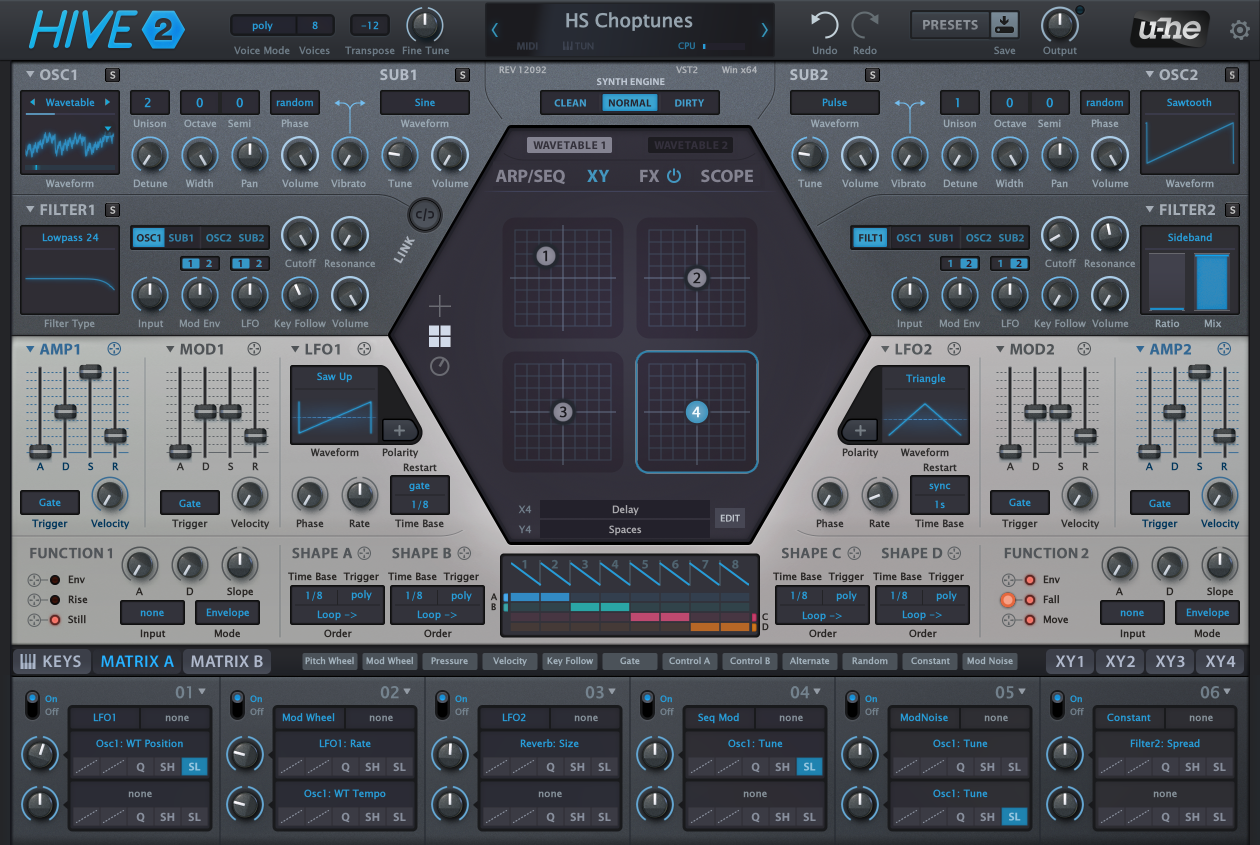The image size is (1260, 845).
Task: Open settings with the gear icon
Action: tap(1239, 30)
